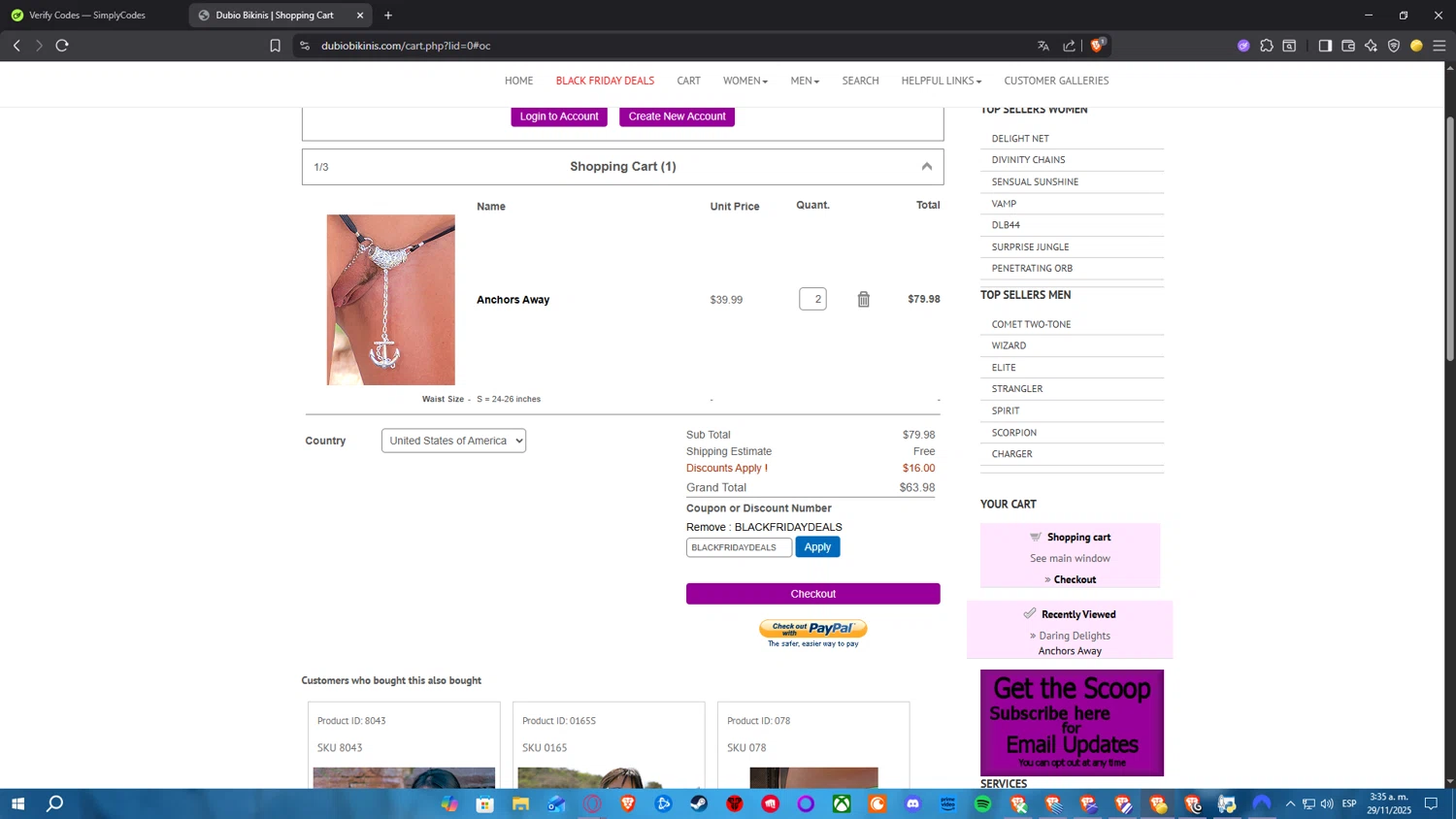Open the Brave Wallet icon
The image size is (1456, 819).
pyautogui.click(x=1348, y=46)
